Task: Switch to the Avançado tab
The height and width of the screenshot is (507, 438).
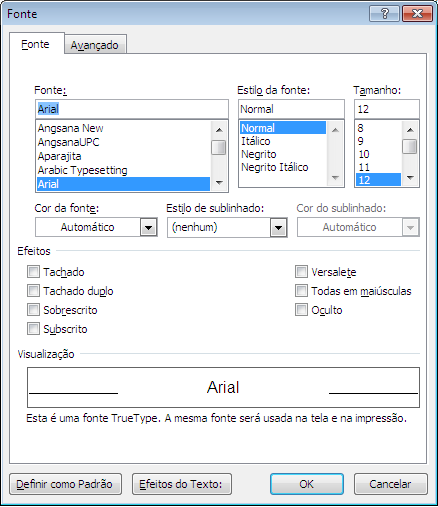Action: tap(95, 45)
